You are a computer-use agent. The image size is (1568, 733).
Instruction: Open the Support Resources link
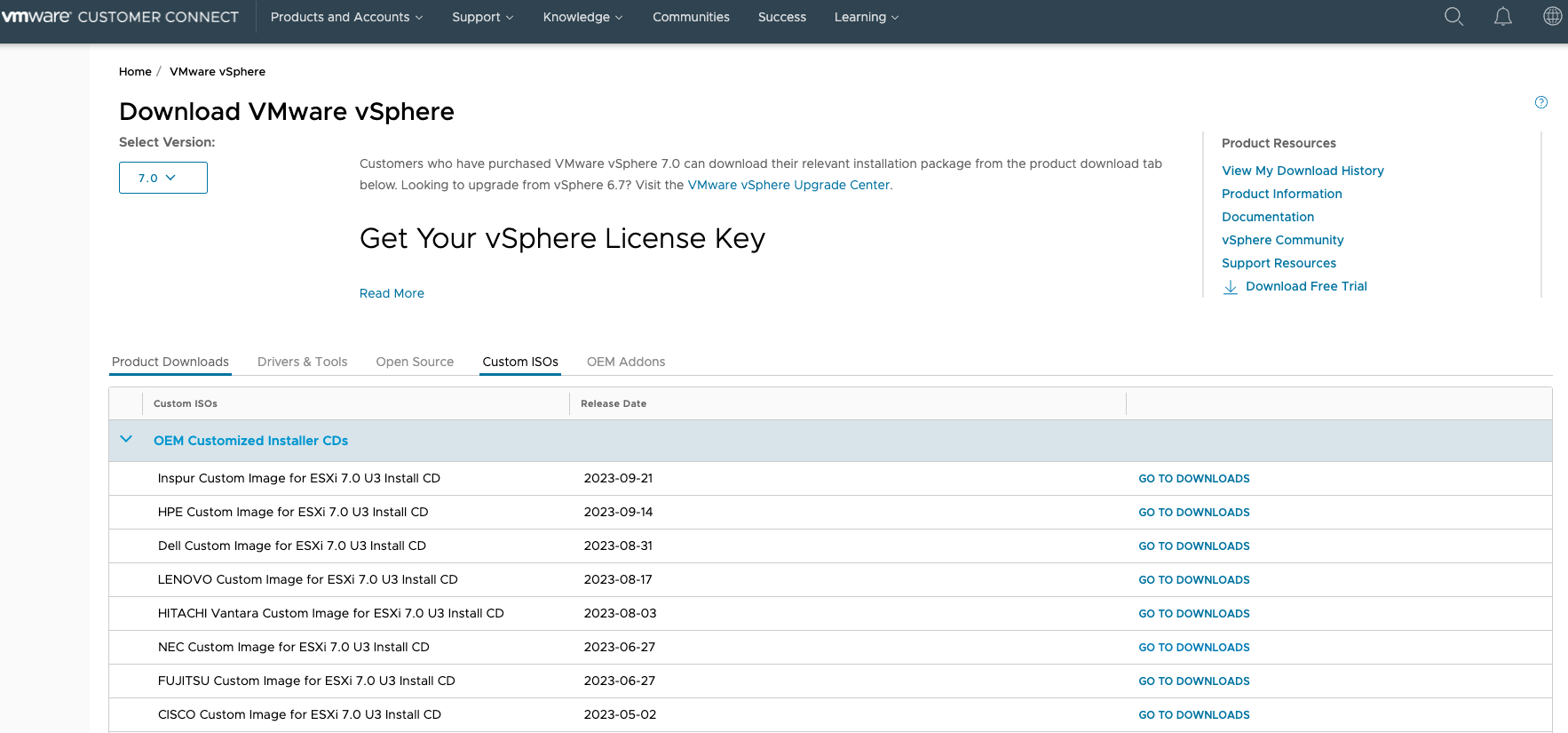[x=1279, y=263]
